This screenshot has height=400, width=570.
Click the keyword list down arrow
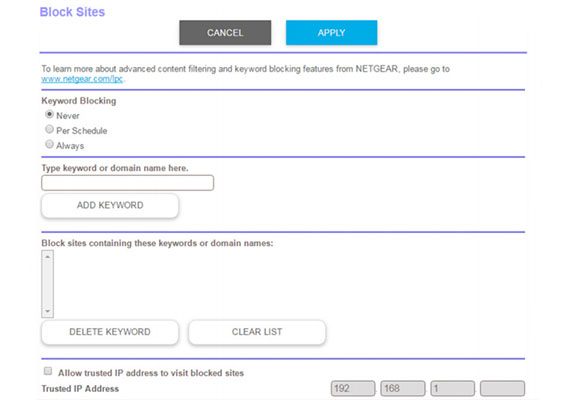[x=48, y=312]
